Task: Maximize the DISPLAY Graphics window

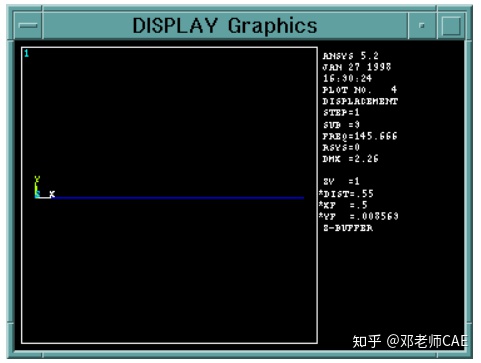Action: coord(451,25)
